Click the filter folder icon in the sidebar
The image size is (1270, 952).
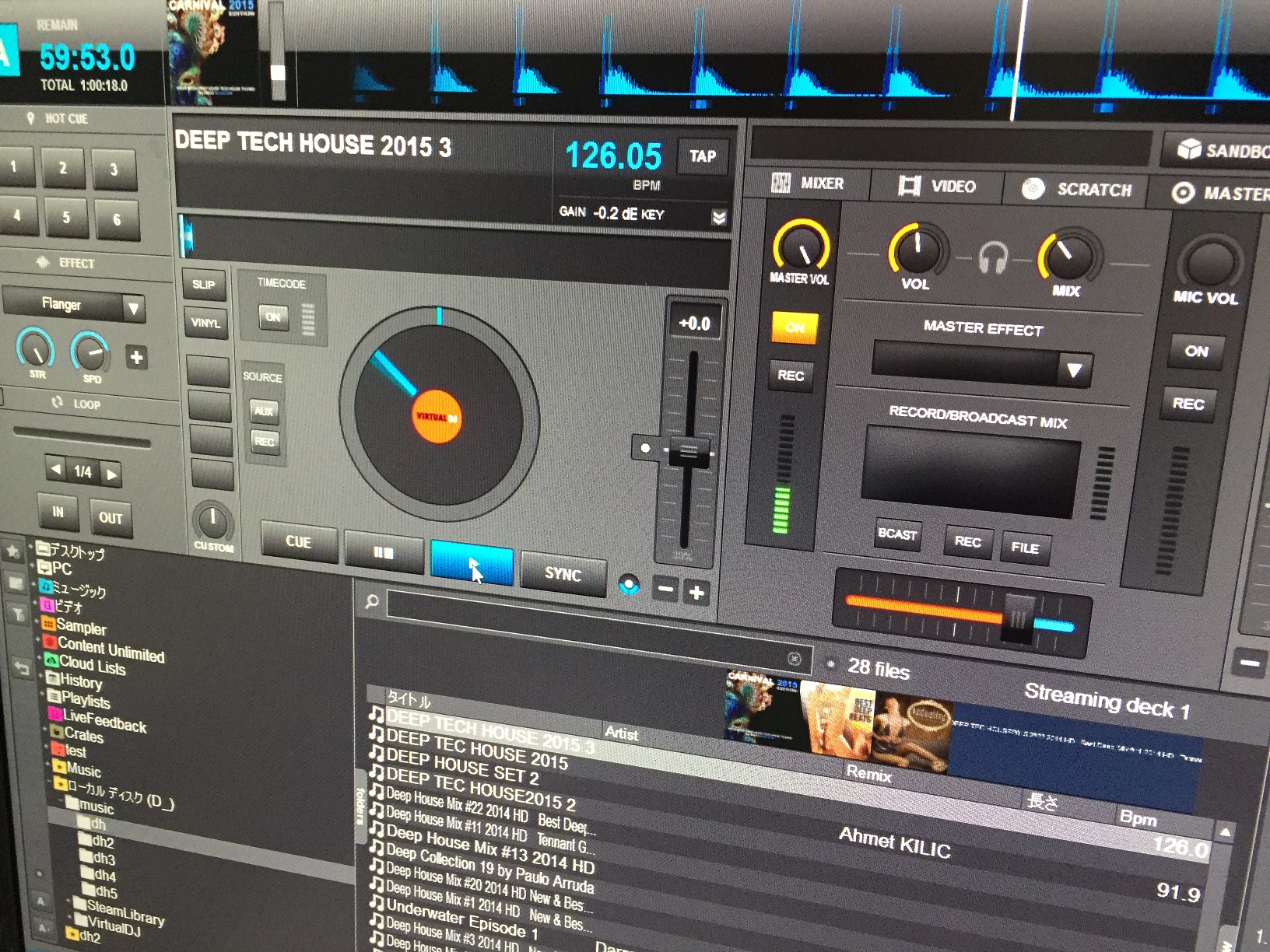pos(17,614)
